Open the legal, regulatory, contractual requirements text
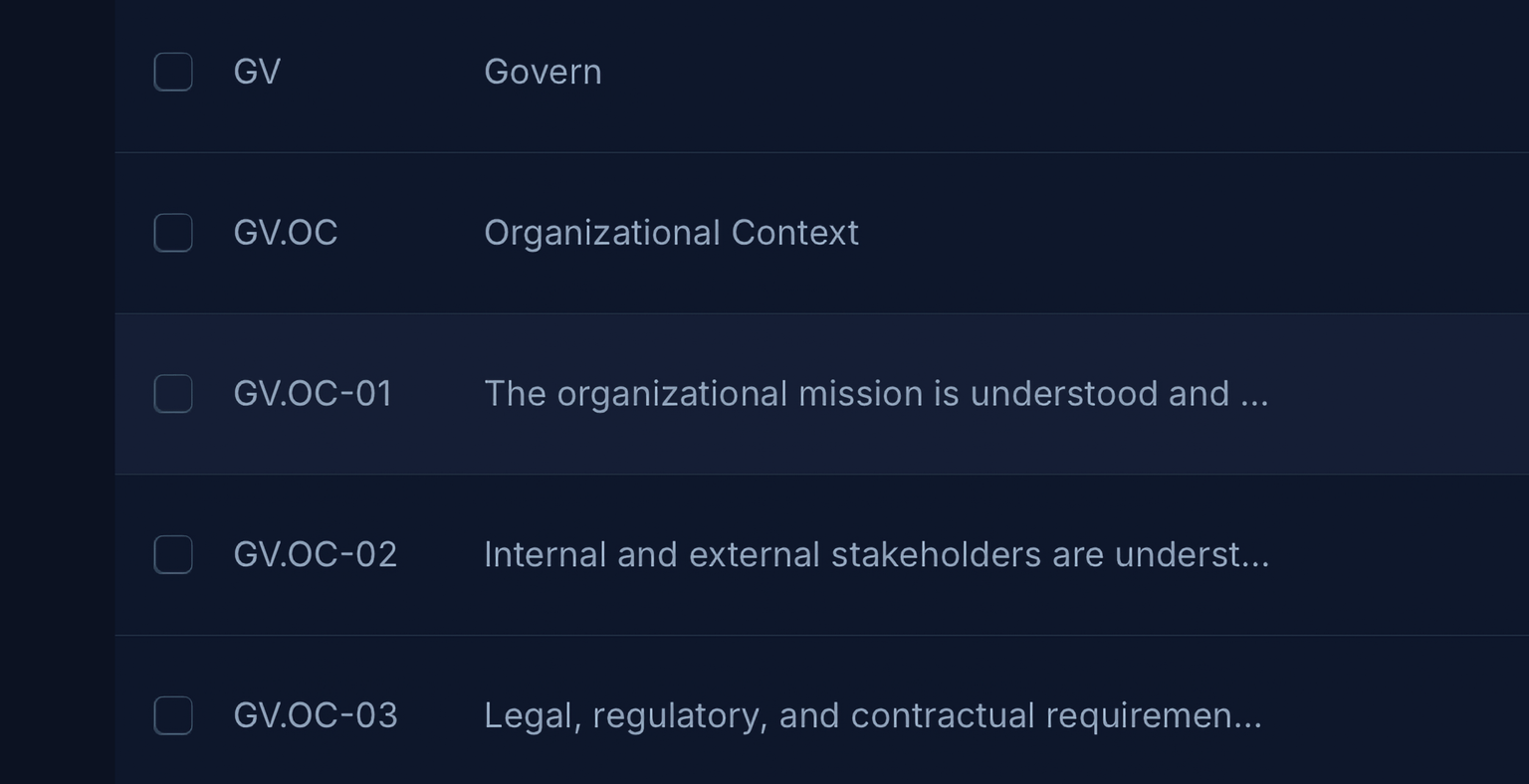Image resolution: width=1529 pixels, height=784 pixels. tap(872, 715)
